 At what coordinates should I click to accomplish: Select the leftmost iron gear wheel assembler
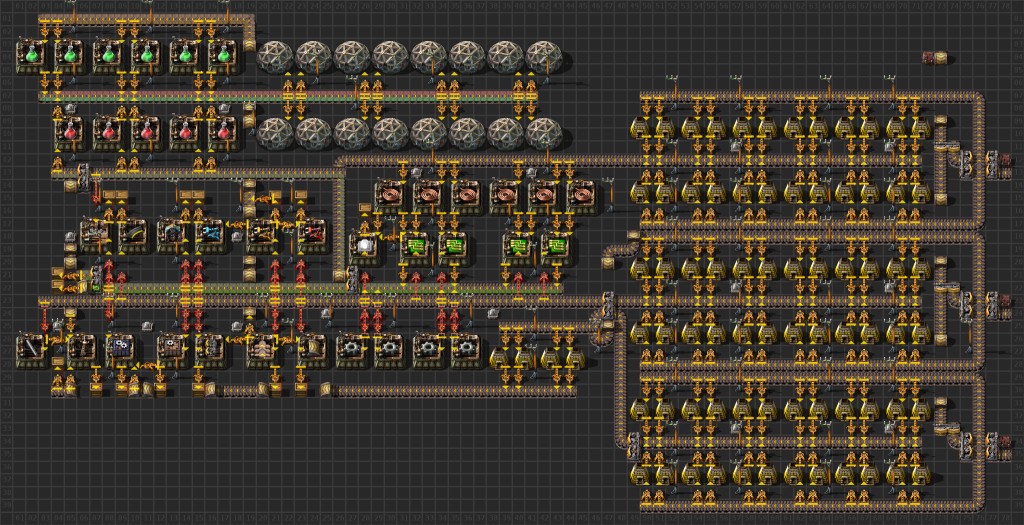click(x=351, y=351)
